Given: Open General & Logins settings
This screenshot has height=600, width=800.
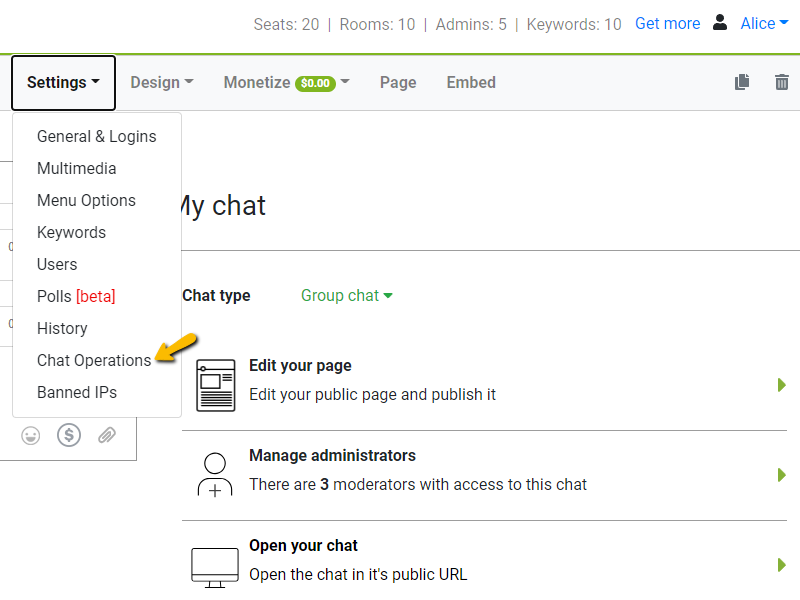Looking at the screenshot, I should (96, 136).
